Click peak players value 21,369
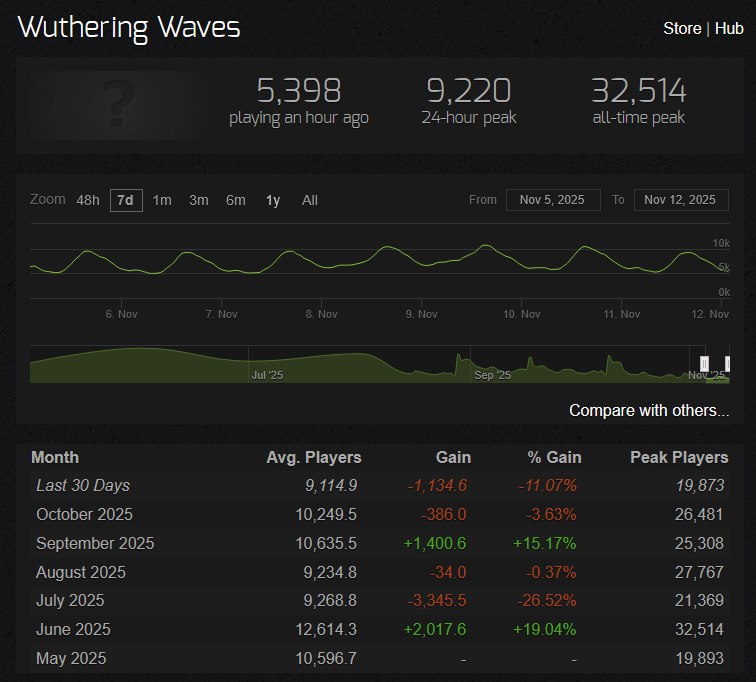Screen dimensions: 756x682 click(699, 601)
